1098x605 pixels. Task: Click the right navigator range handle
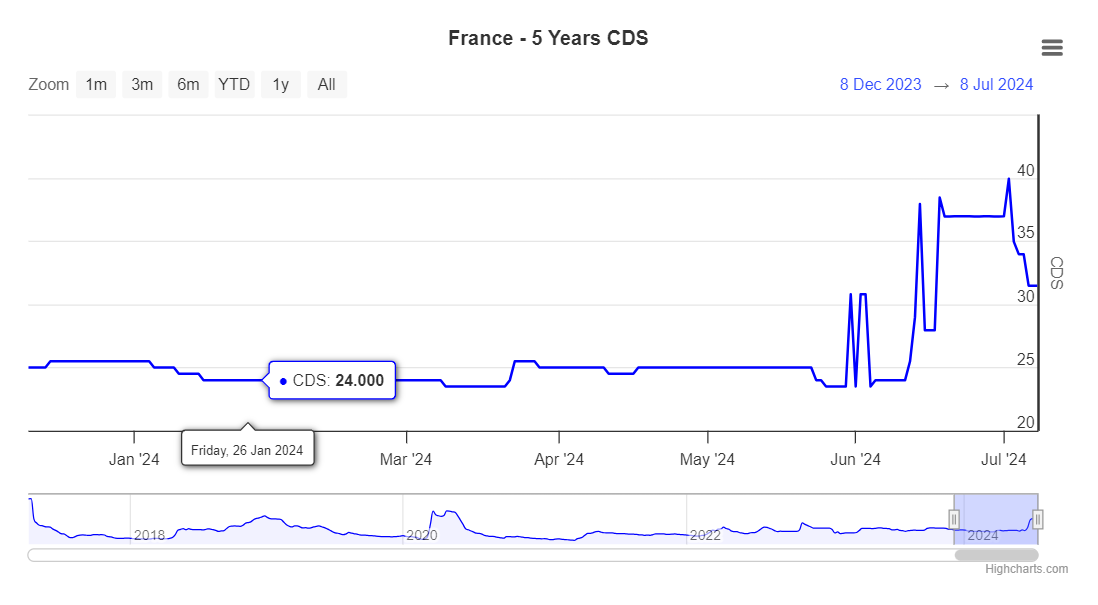click(1038, 518)
